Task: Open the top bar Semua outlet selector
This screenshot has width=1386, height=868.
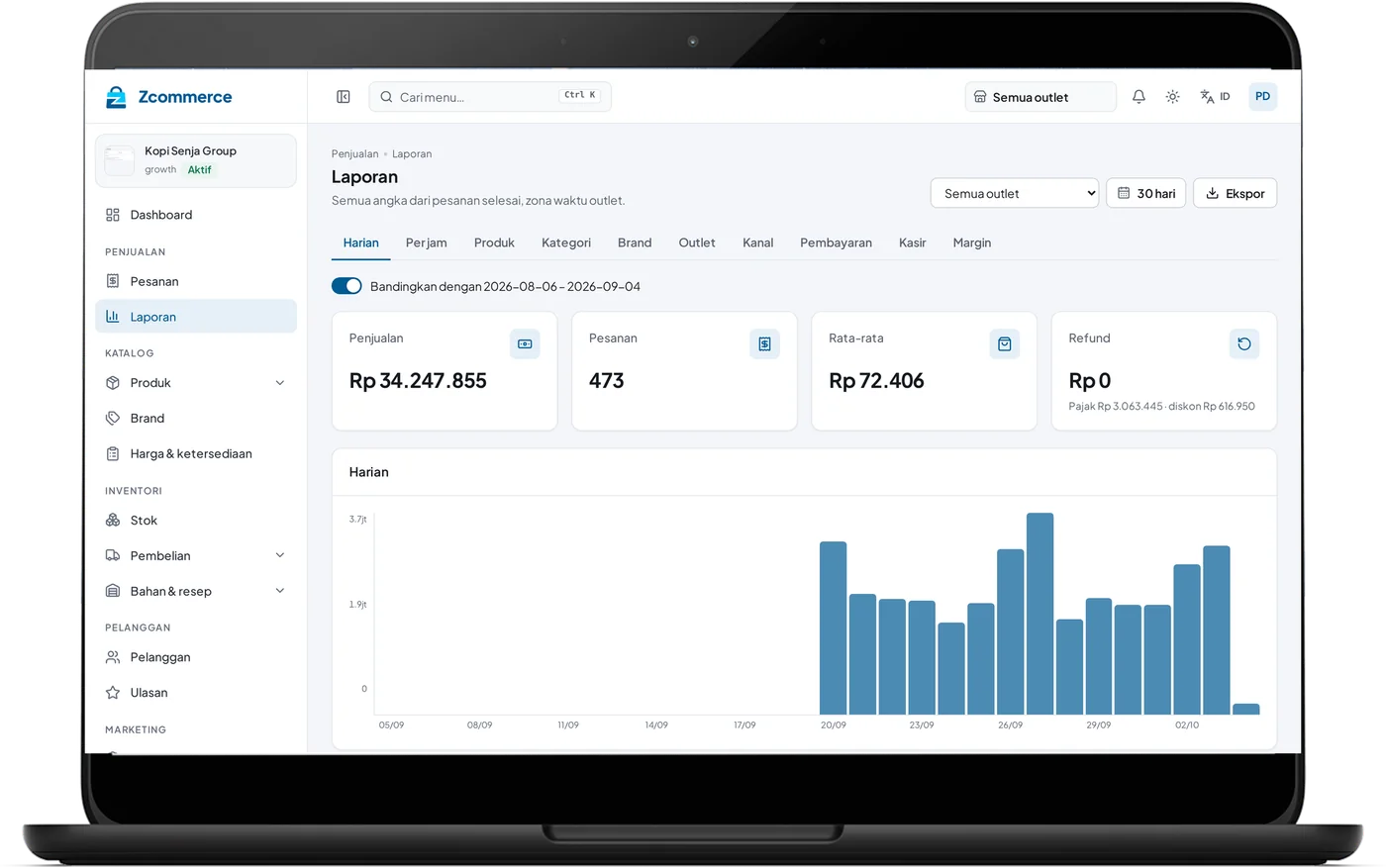Action: 1040,97
